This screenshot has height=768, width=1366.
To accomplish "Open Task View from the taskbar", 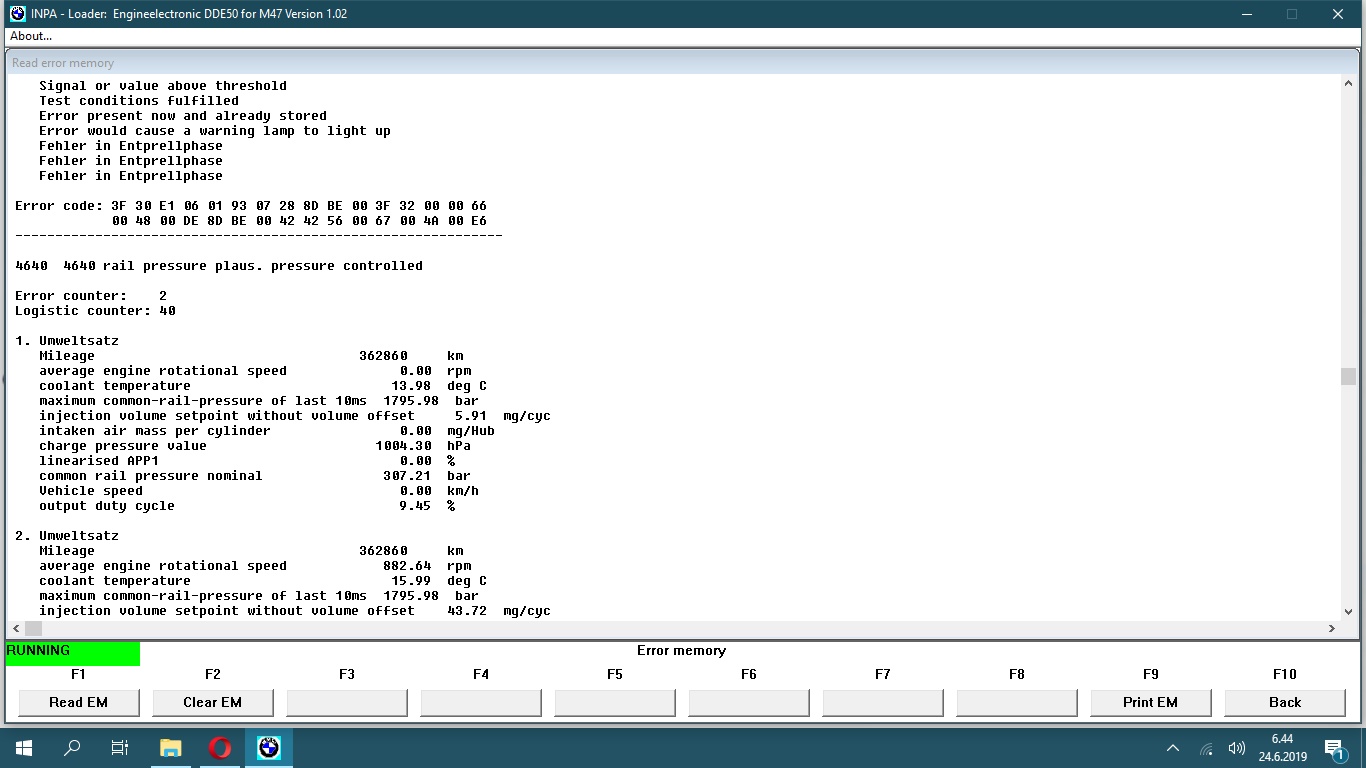I will pyautogui.click(x=120, y=748).
